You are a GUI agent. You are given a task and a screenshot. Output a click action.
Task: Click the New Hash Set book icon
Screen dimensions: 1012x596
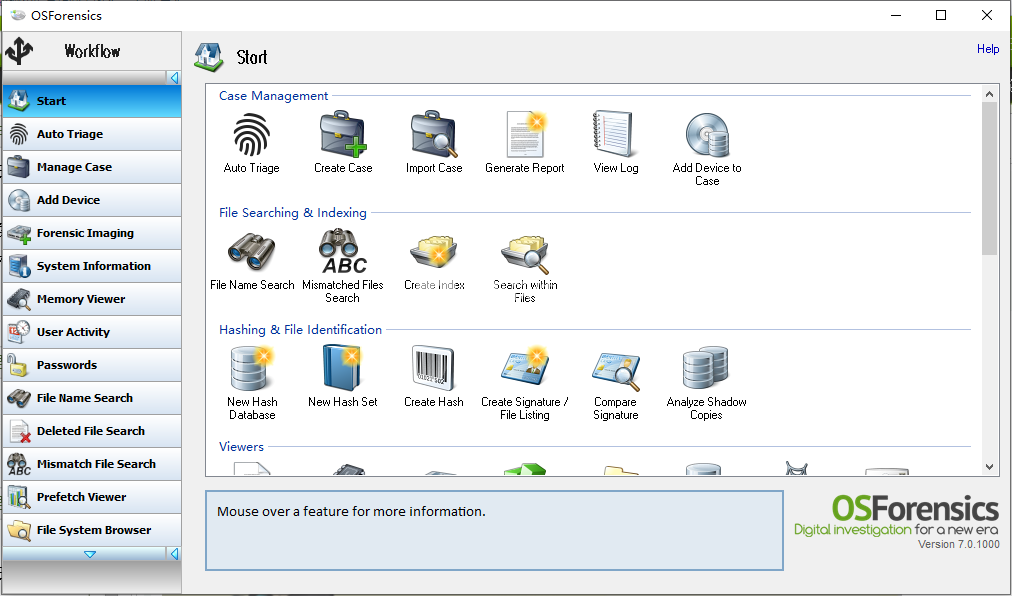342,367
